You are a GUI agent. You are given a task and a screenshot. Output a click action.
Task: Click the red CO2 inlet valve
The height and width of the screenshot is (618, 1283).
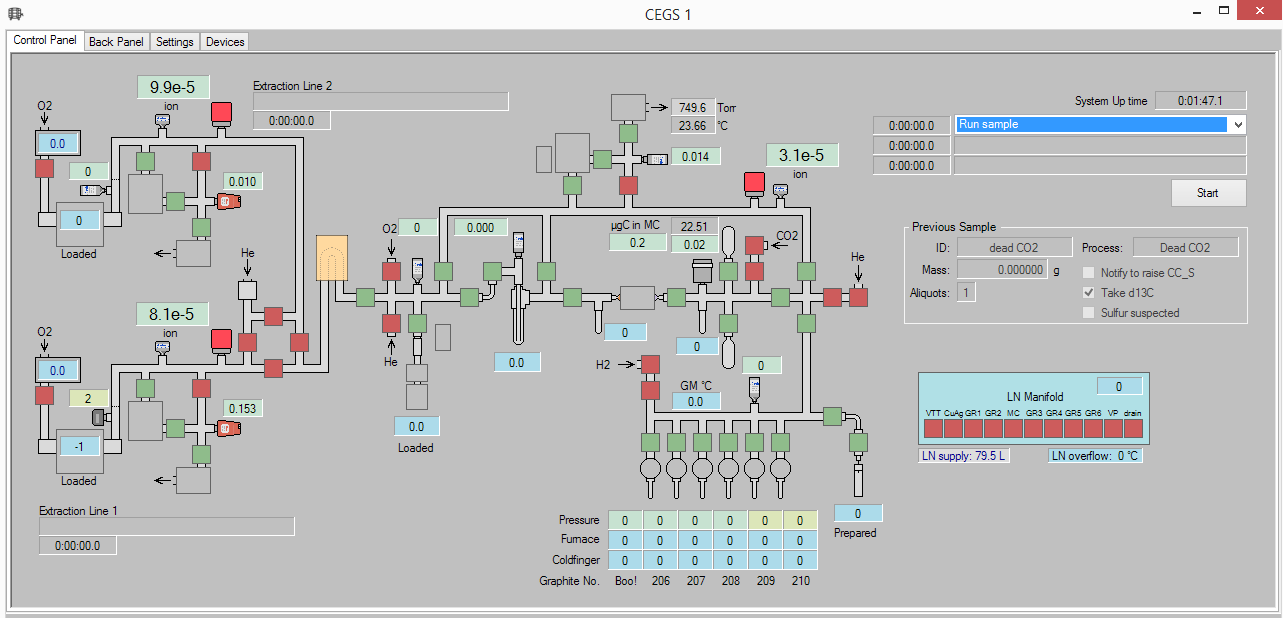click(x=754, y=245)
